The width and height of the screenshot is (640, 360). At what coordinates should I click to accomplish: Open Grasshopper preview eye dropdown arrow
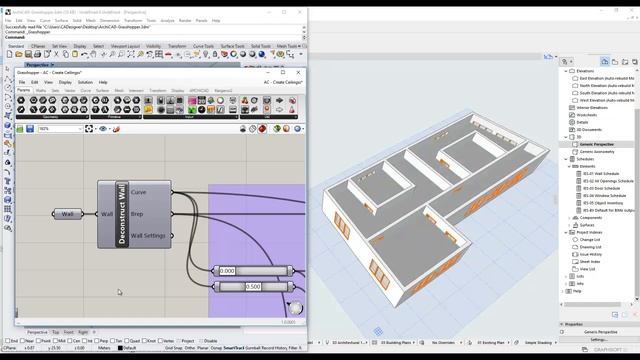[109, 129]
